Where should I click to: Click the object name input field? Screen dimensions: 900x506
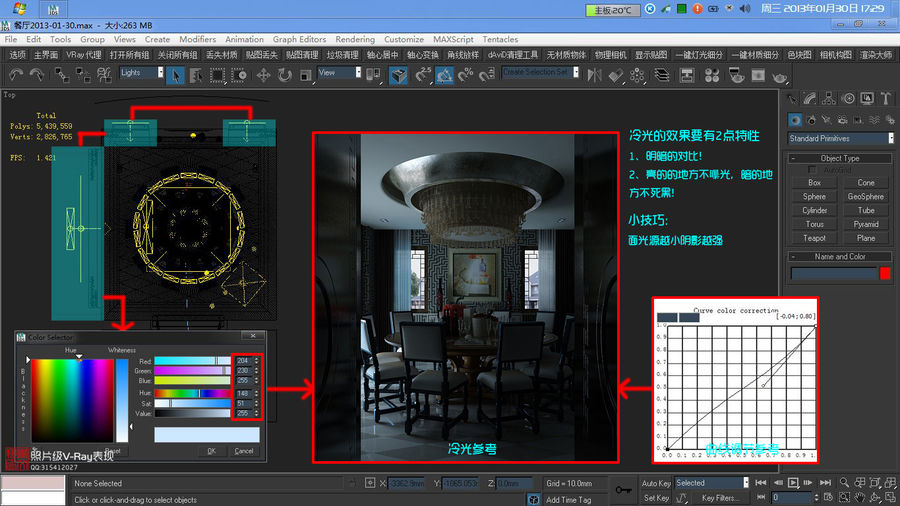click(x=834, y=274)
